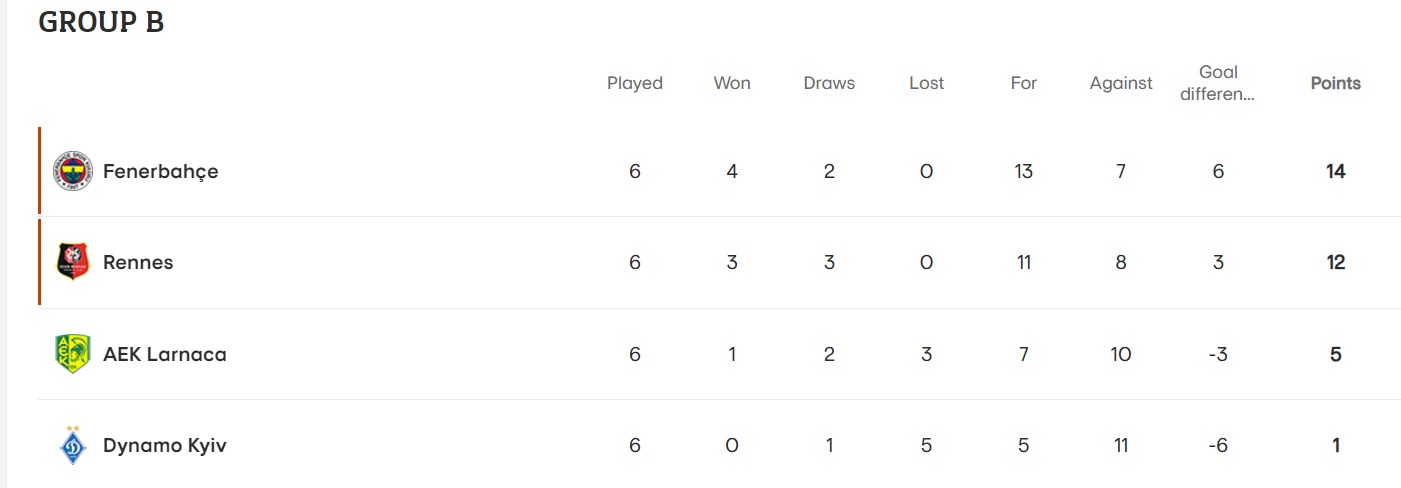Click the AEK Larnaca club crest
Screen dimensions: 1401x488
72,355
